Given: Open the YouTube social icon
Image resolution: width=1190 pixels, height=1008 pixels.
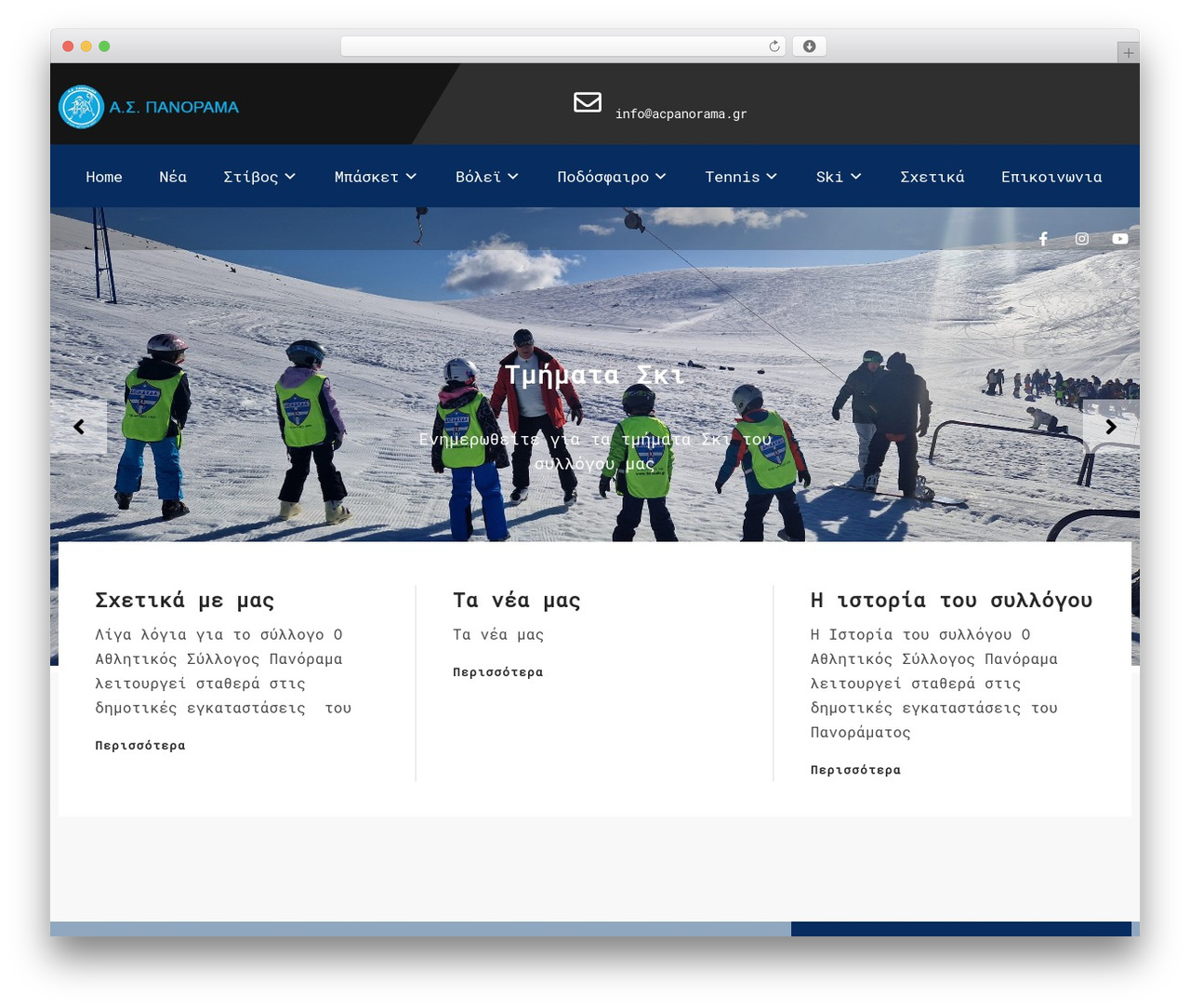Looking at the screenshot, I should (1120, 239).
